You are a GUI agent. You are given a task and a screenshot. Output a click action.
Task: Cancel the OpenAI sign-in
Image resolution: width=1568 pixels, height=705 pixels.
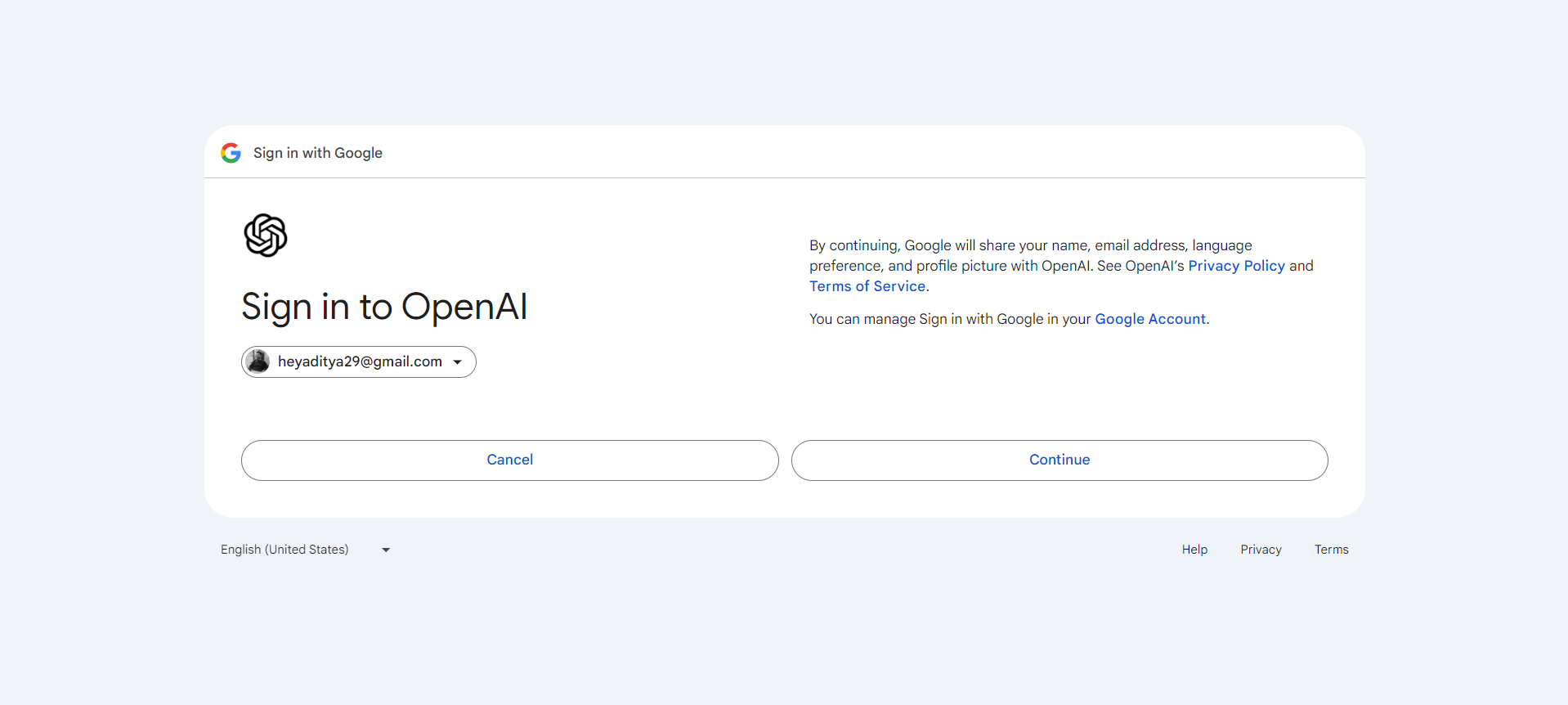pyautogui.click(x=510, y=460)
